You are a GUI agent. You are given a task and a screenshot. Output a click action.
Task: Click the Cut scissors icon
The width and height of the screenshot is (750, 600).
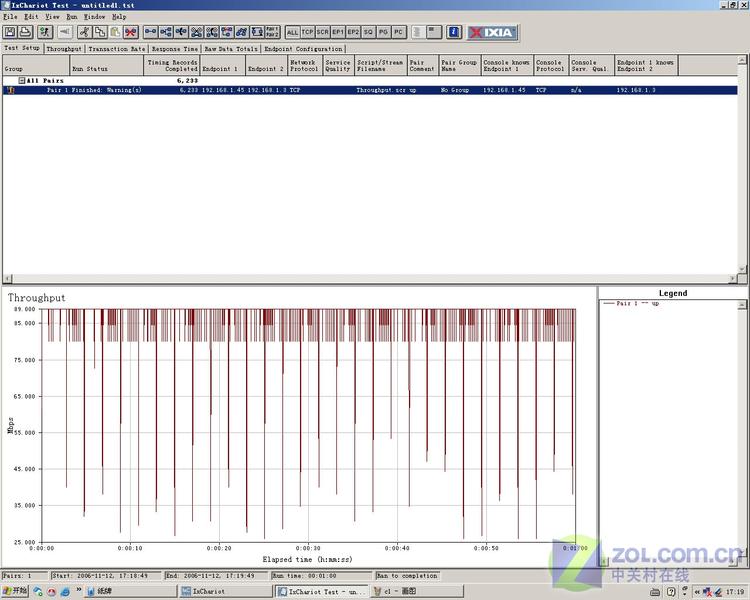pos(85,32)
